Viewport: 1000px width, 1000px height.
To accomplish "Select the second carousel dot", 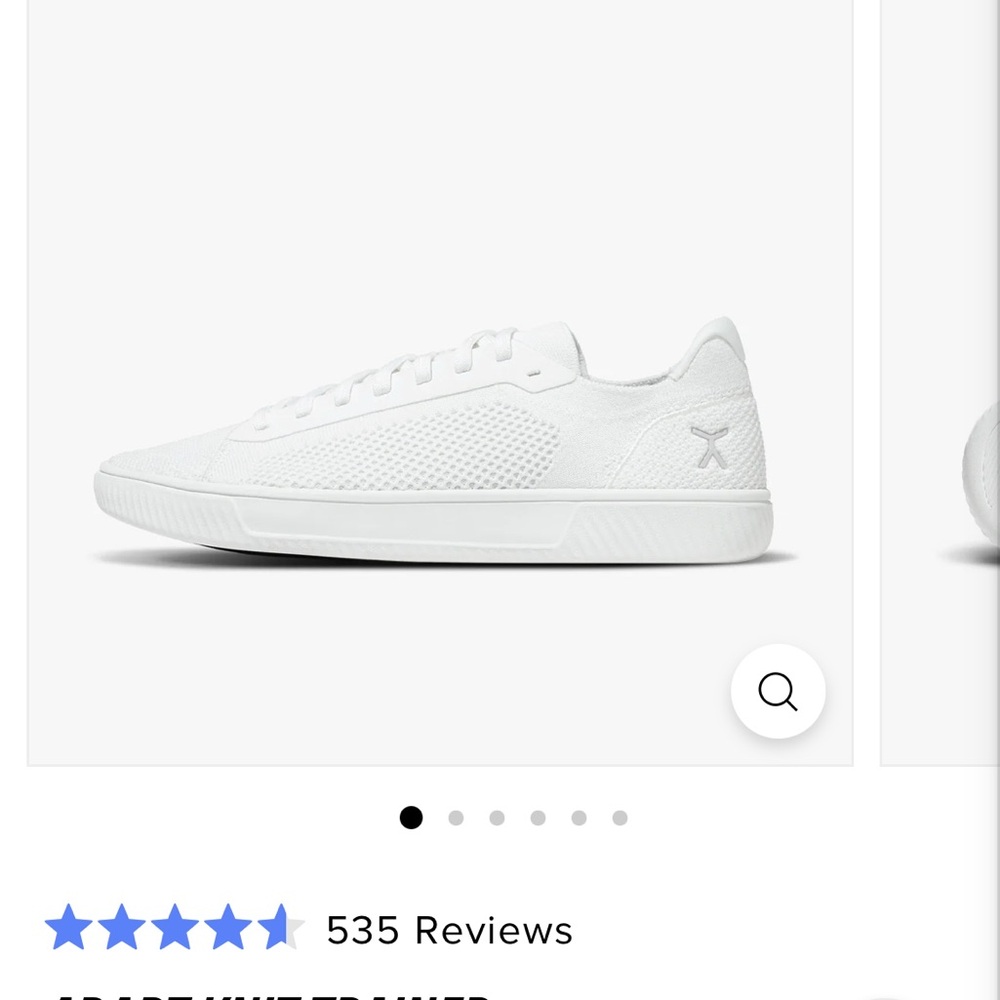I will click(x=457, y=818).
